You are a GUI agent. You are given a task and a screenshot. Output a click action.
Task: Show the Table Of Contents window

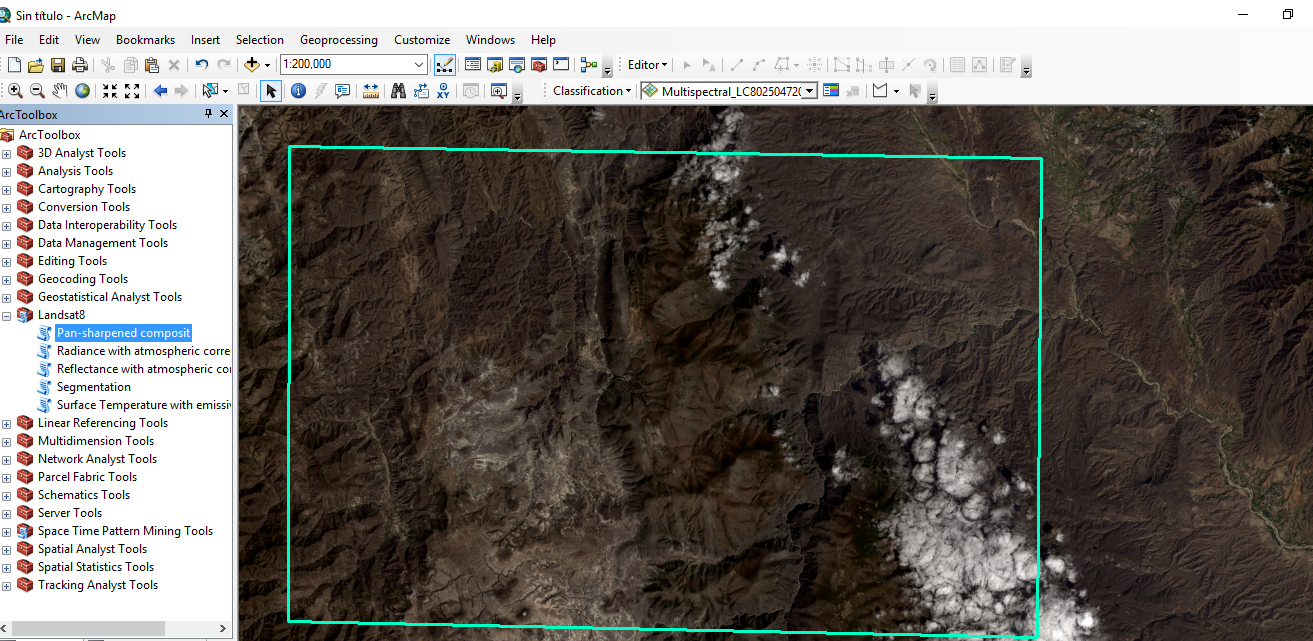tap(473, 65)
